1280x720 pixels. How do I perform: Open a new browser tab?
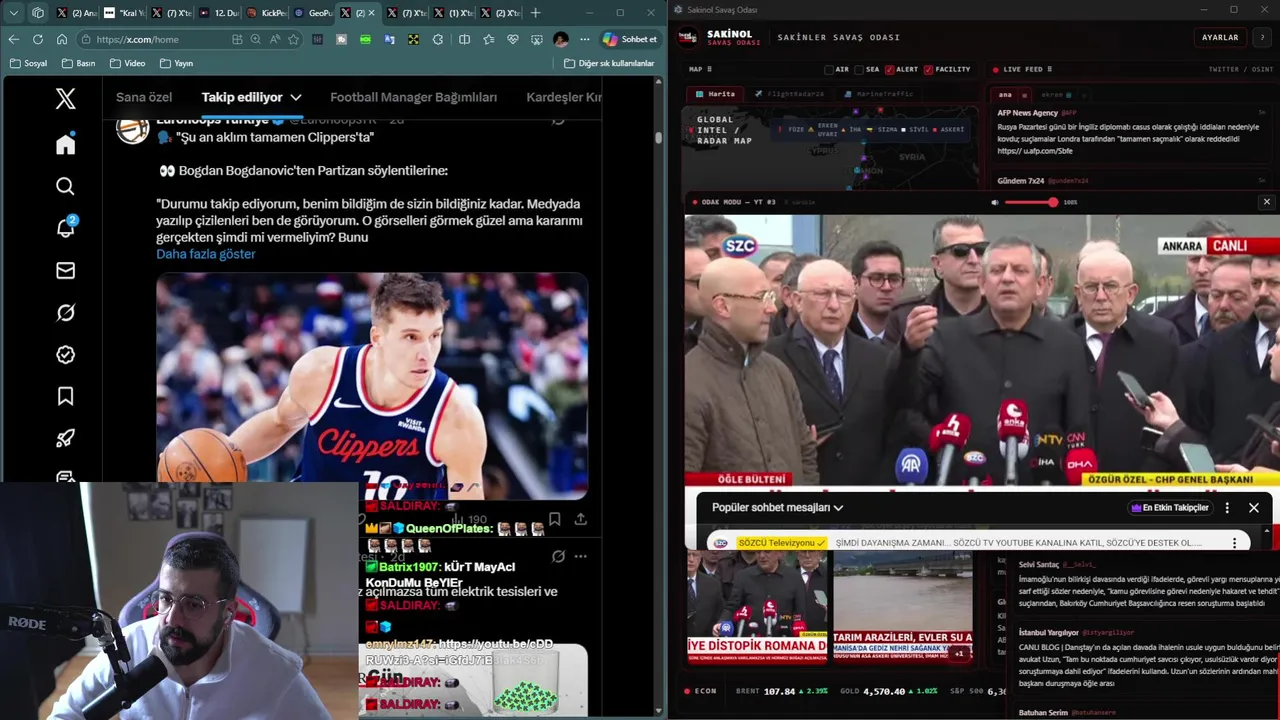535,13
